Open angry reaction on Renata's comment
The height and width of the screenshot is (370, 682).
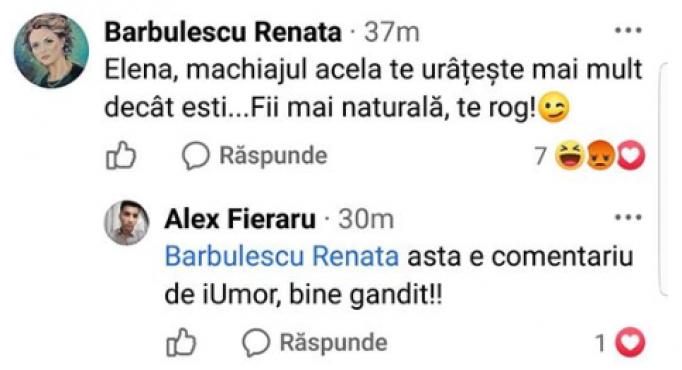(600, 156)
